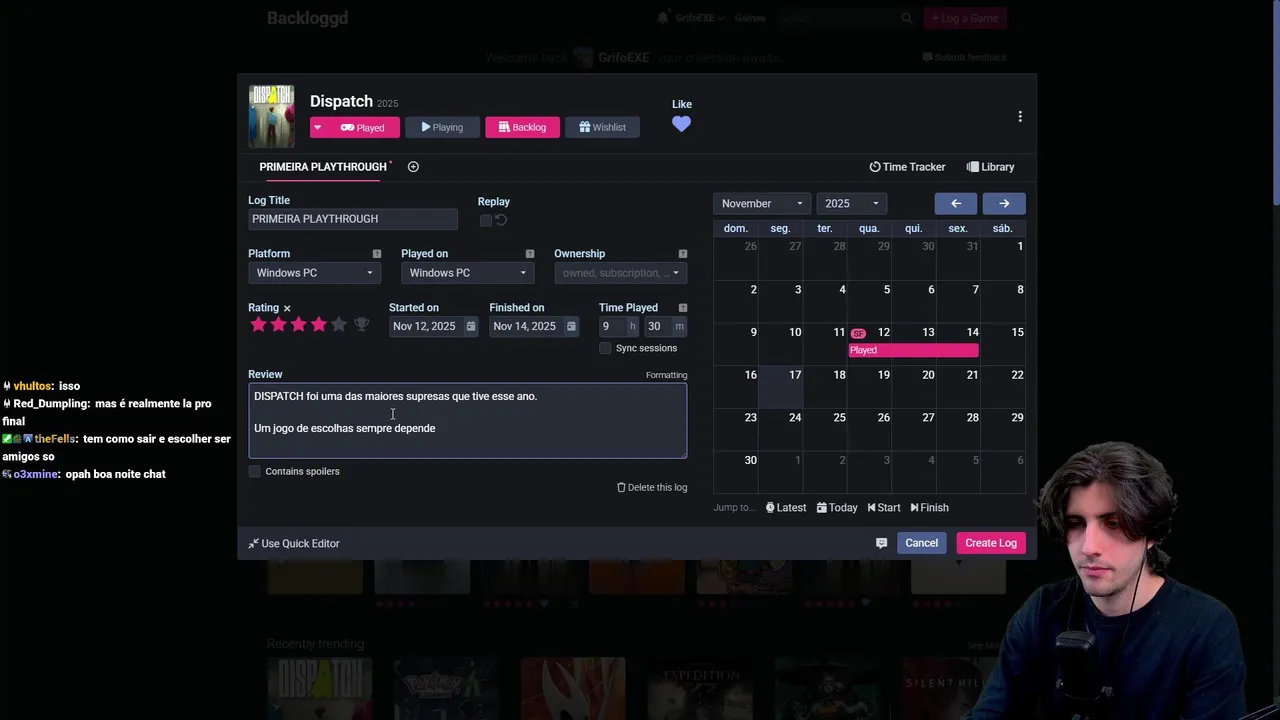Jump to Latest date

coord(786,508)
